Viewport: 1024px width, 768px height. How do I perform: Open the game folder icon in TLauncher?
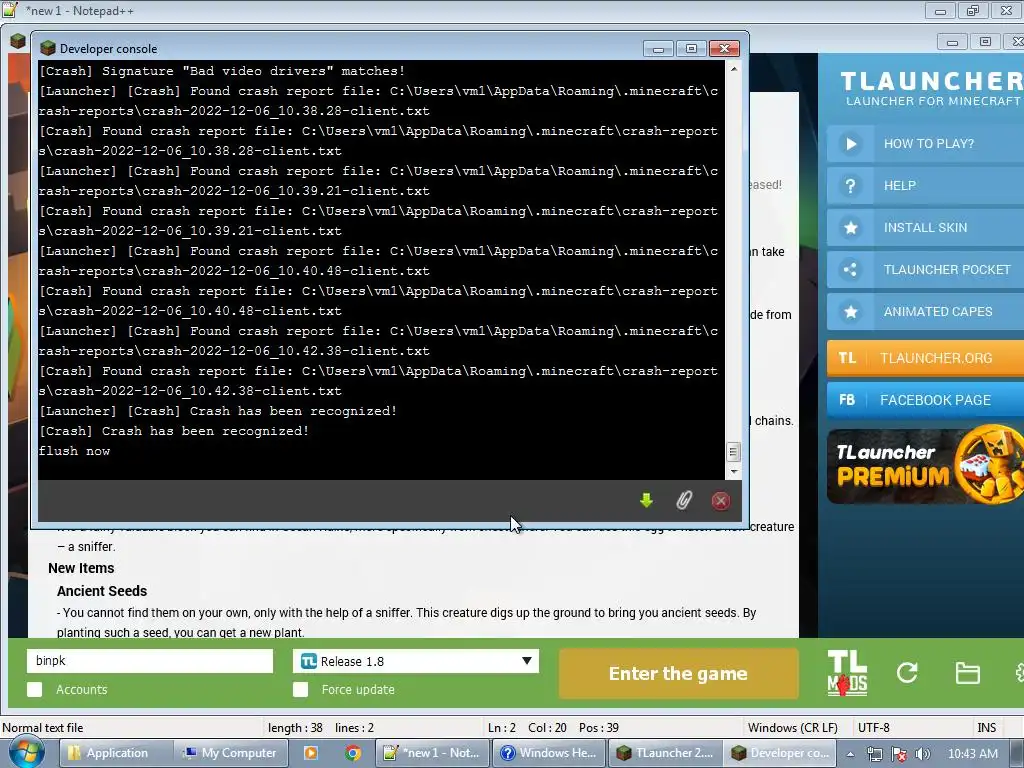[x=967, y=673]
